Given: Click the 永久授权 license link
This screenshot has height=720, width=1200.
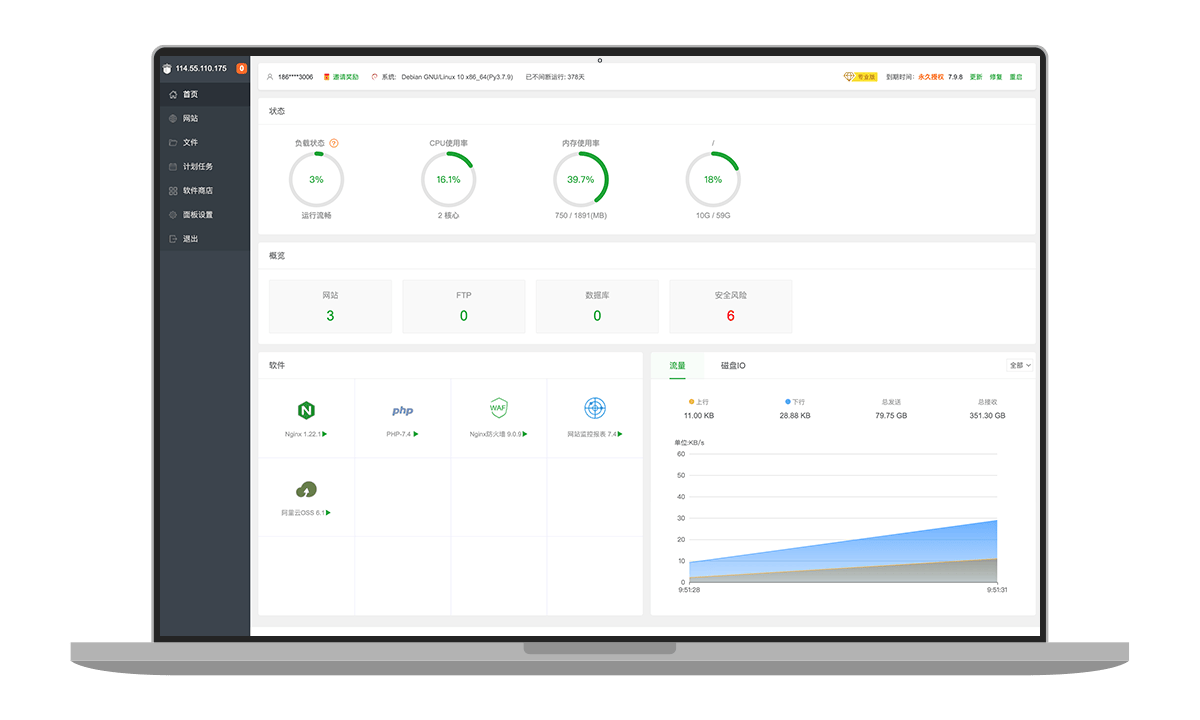Looking at the screenshot, I should pos(930,77).
